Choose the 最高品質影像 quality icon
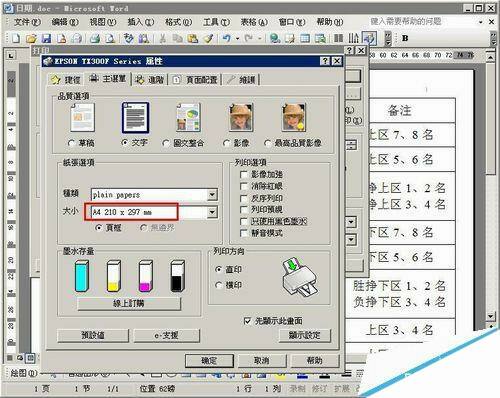 pos(293,117)
